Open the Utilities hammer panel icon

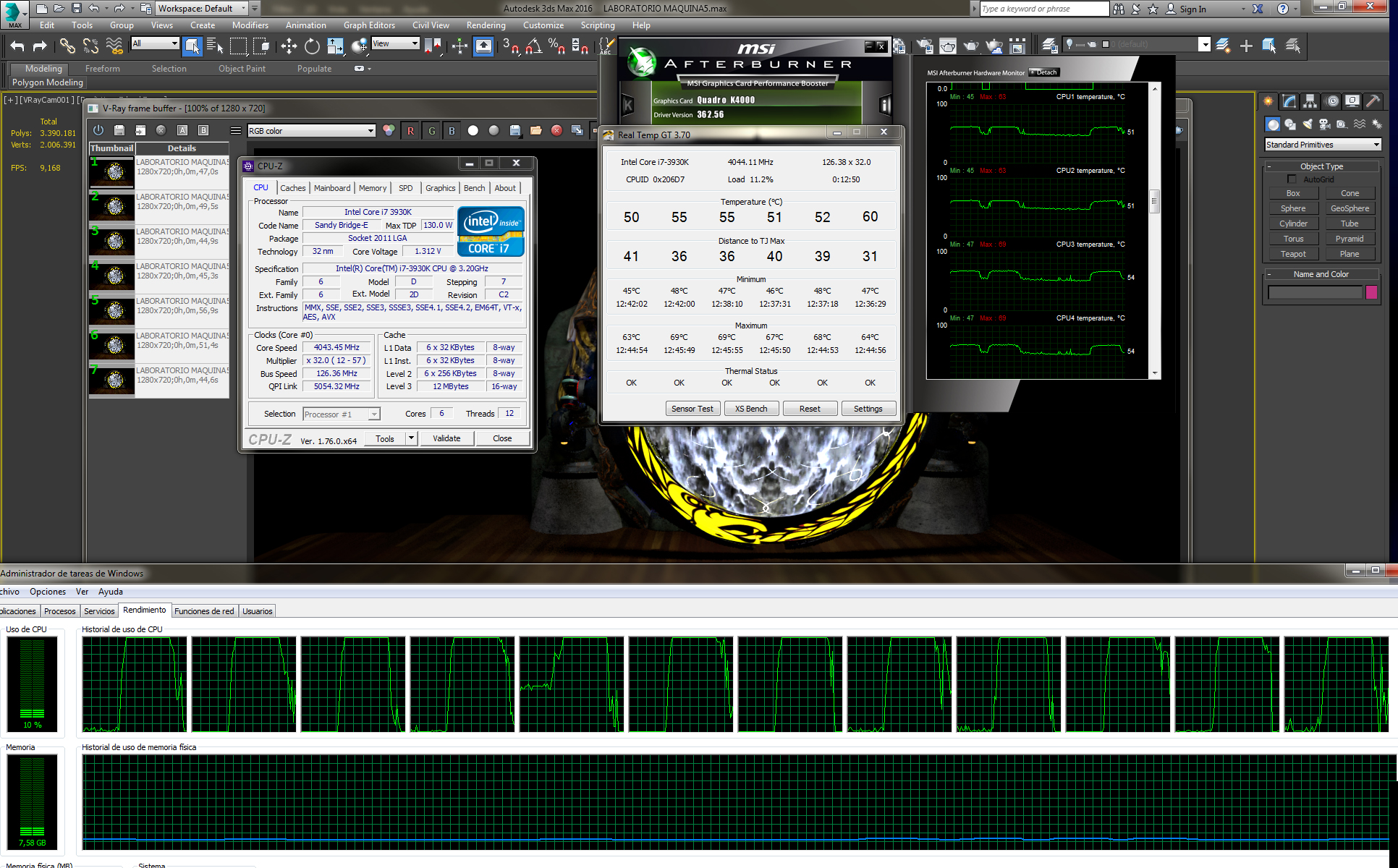pyautogui.click(x=1373, y=101)
